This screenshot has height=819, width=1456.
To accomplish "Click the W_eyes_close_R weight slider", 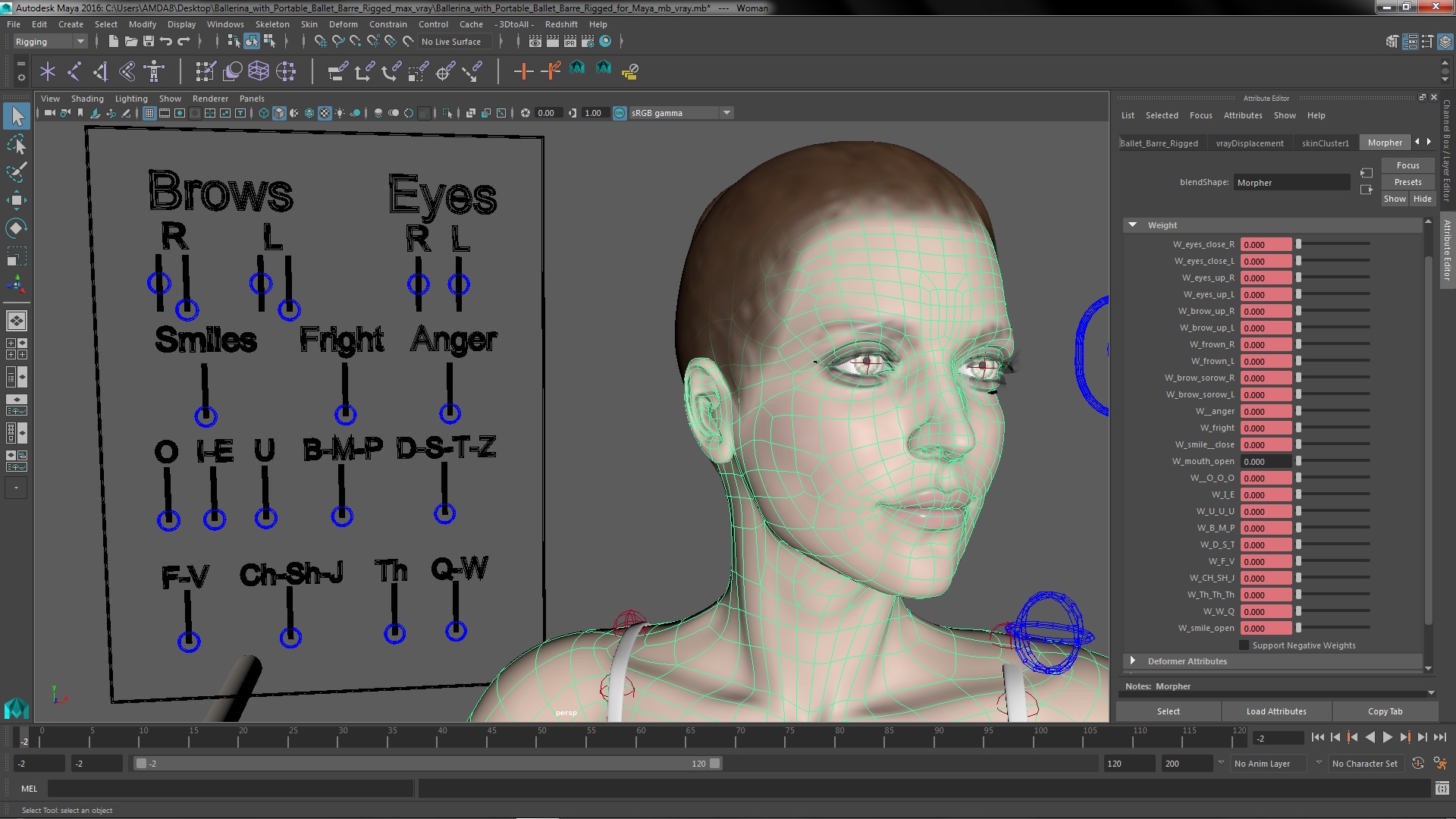I will point(1333,244).
